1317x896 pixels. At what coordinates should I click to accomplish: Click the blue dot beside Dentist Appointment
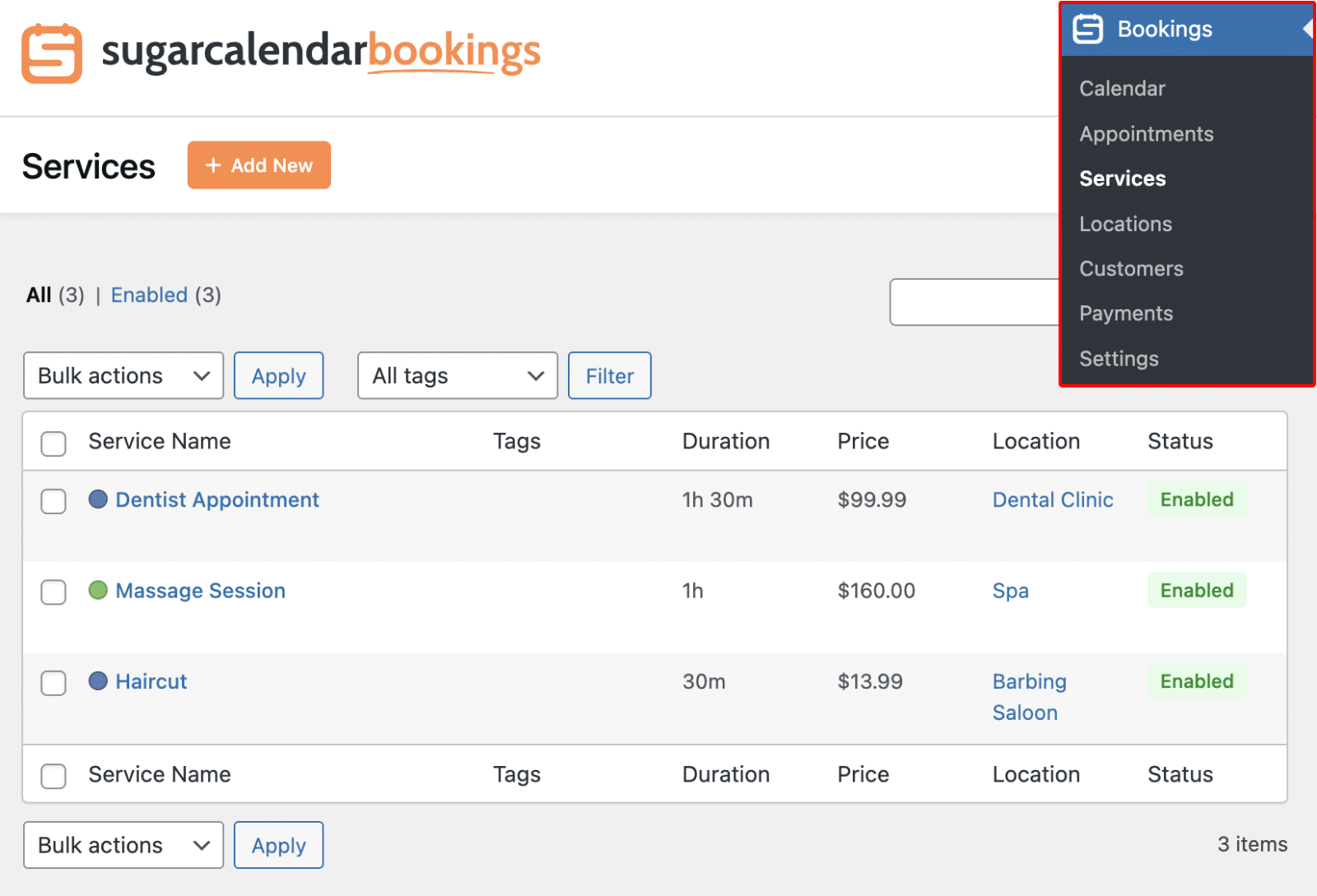click(99, 499)
